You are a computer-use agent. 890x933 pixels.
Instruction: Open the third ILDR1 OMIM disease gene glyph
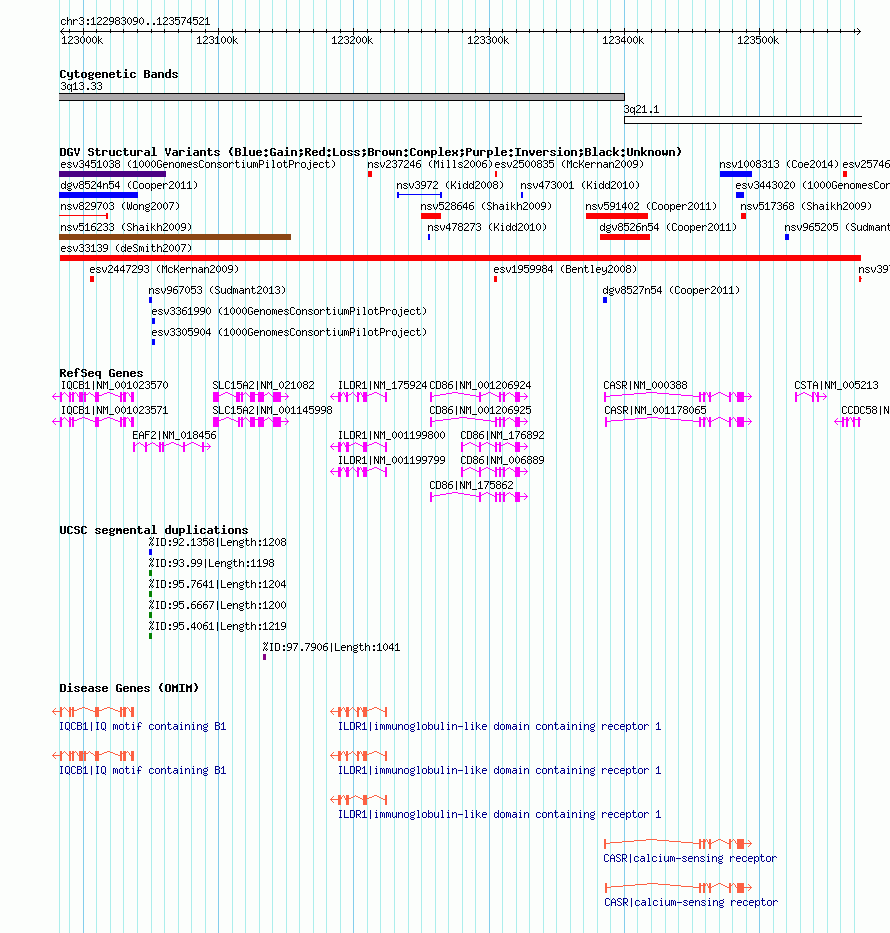pos(359,800)
